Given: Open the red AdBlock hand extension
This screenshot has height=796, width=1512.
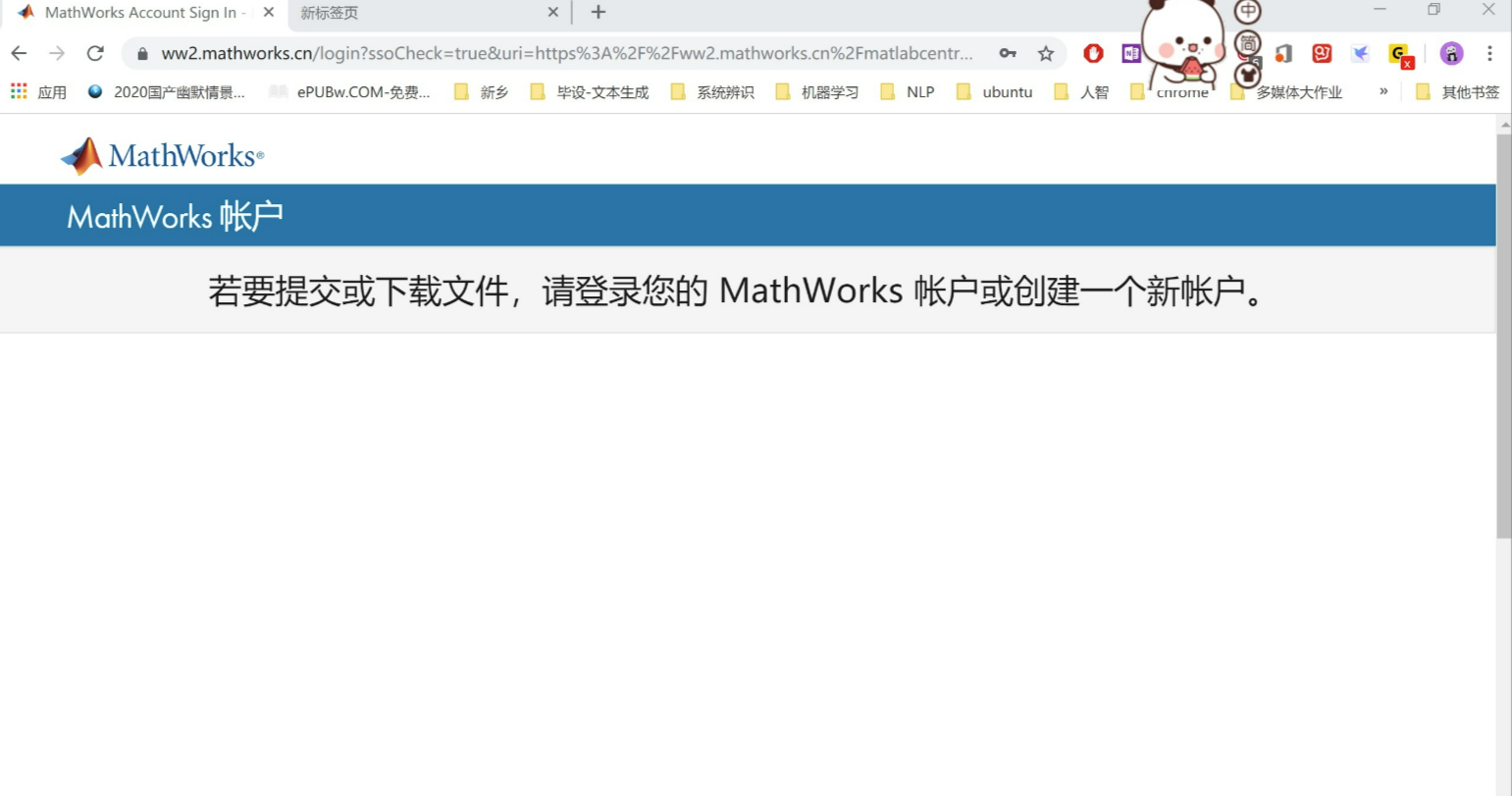Looking at the screenshot, I should (x=1093, y=53).
